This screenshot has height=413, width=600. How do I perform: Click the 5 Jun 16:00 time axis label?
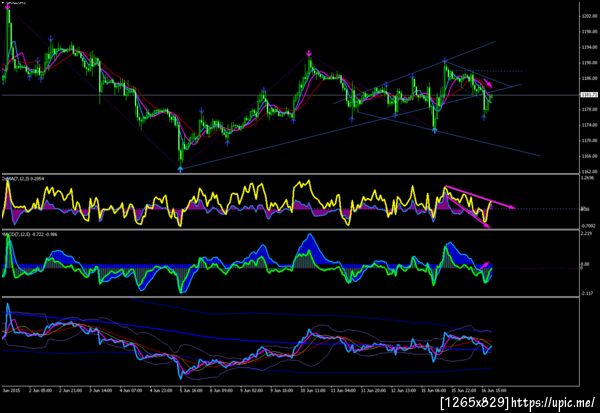click(x=191, y=390)
